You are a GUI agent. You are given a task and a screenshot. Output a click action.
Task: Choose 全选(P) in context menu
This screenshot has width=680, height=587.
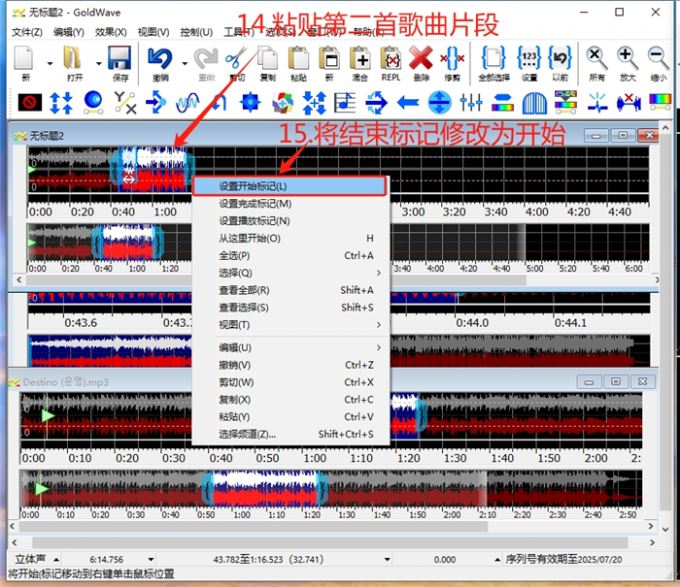[x=291, y=256]
